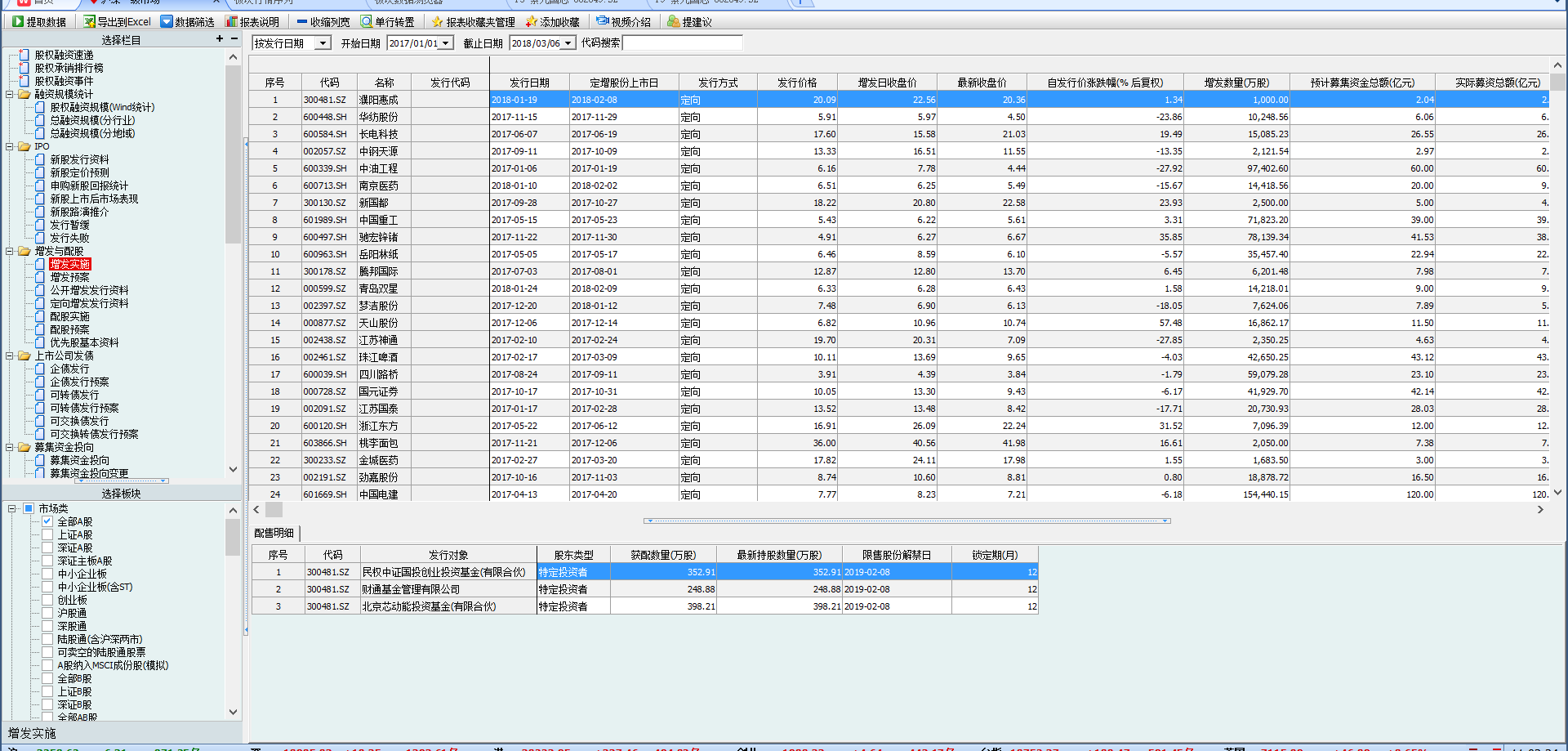
Task: Check the 沪股通 checkbox
Action: tap(47, 613)
